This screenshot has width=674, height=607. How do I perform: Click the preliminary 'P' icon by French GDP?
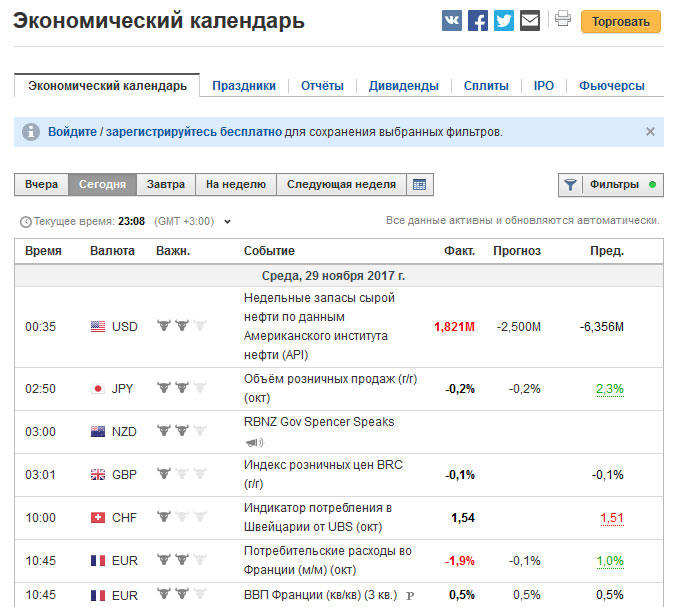(410, 596)
